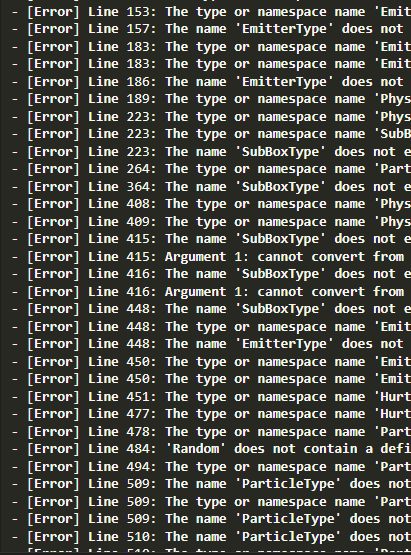Select the Line 451 'Hurt' namespace error
411x555 pixels.
[x=211, y=397]
